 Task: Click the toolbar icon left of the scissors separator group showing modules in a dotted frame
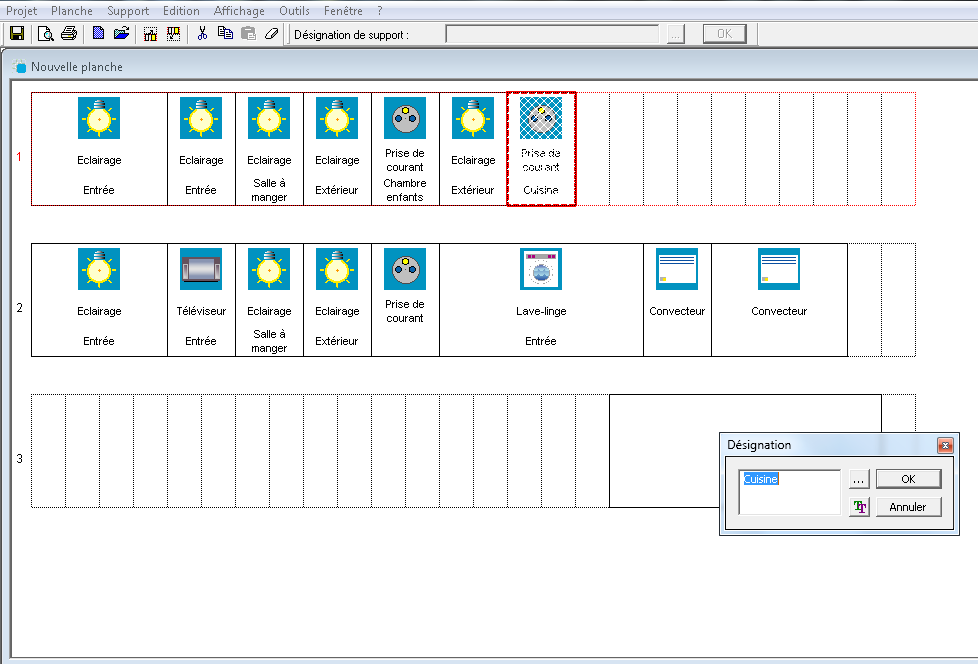tap(150, 34)
